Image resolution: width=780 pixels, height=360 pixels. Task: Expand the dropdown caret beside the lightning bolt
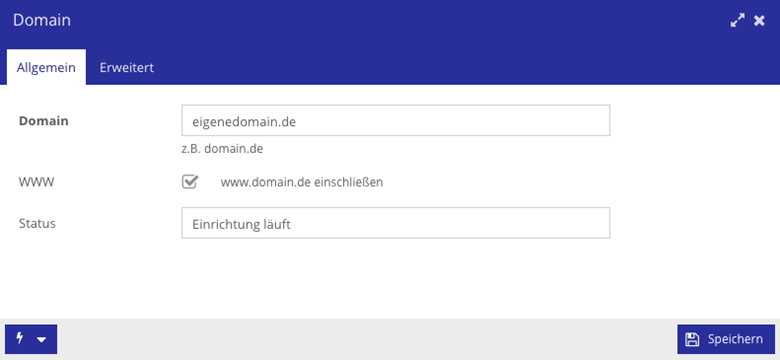(42, 340)
